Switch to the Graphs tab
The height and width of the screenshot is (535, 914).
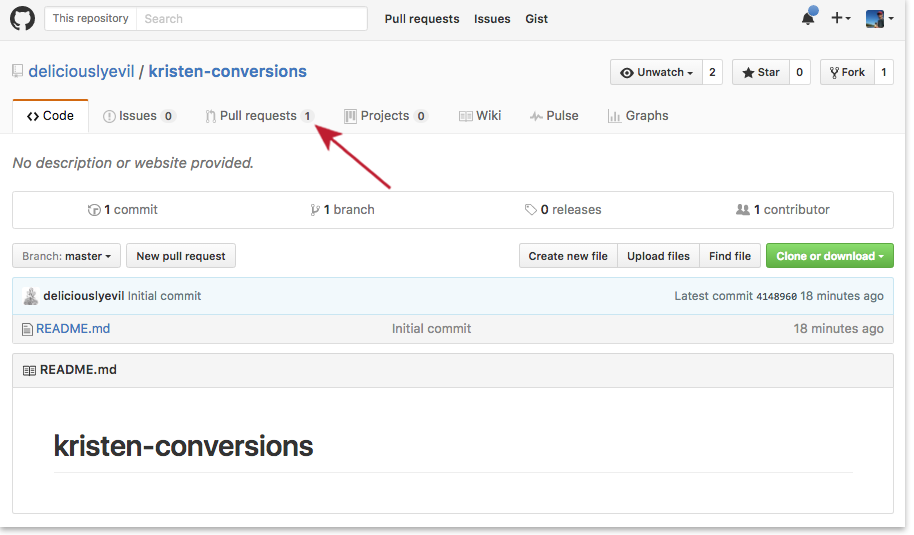(638, 116)
